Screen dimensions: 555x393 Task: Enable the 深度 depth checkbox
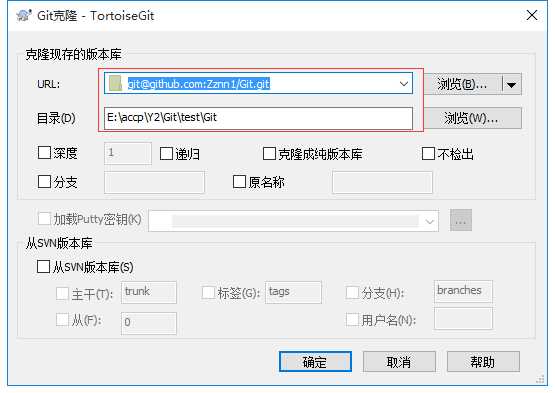pos(44,153)
